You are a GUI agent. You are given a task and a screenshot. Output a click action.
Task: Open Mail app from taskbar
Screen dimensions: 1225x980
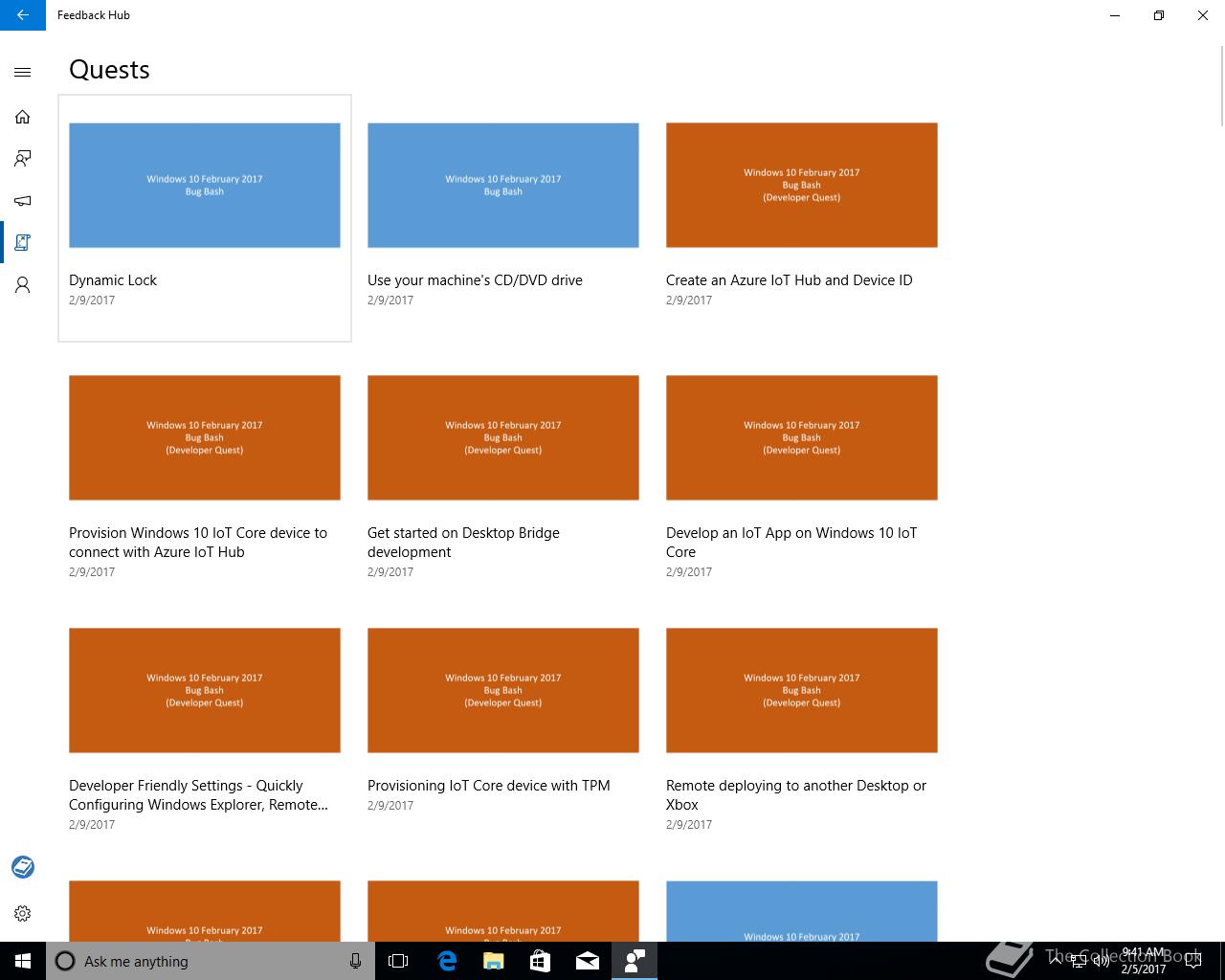pos(588,961)
